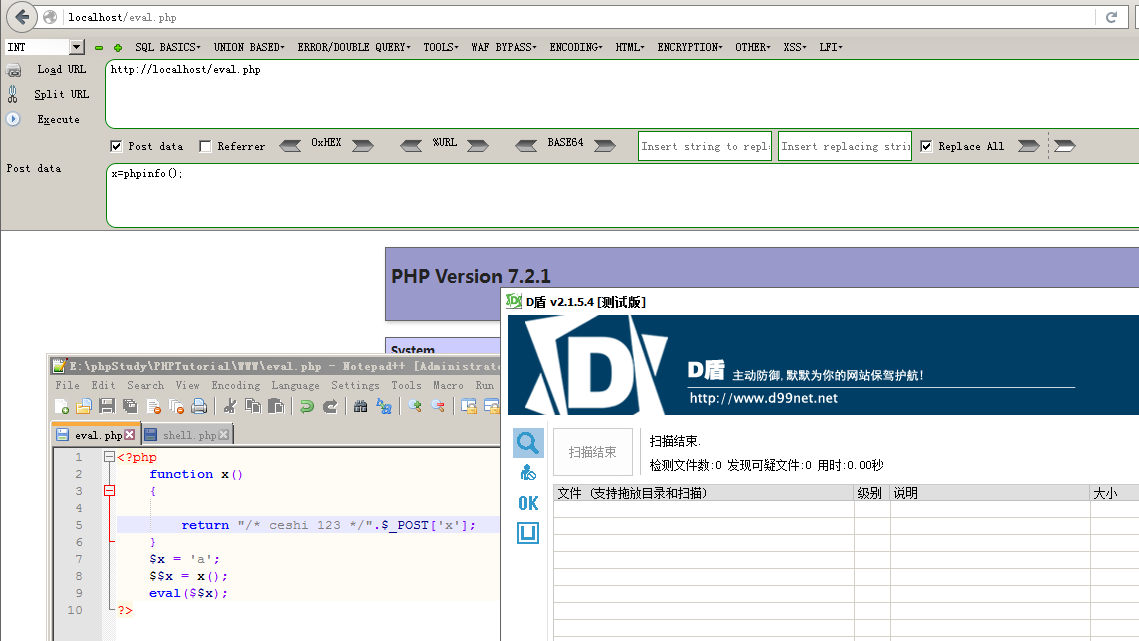The image size is (1139, 641).
Task: Click the BASE64 encode right arrow
Action: pos(604,145)
